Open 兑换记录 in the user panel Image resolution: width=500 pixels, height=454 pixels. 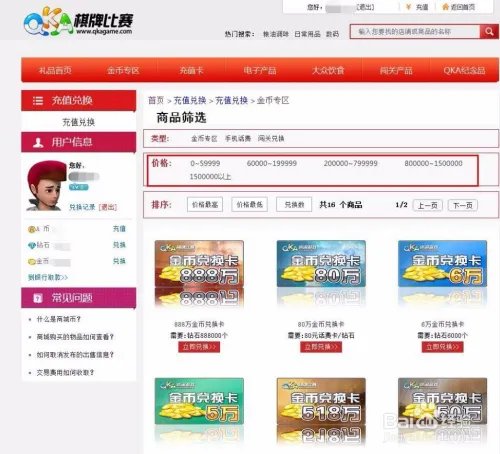tap(82, 207)
